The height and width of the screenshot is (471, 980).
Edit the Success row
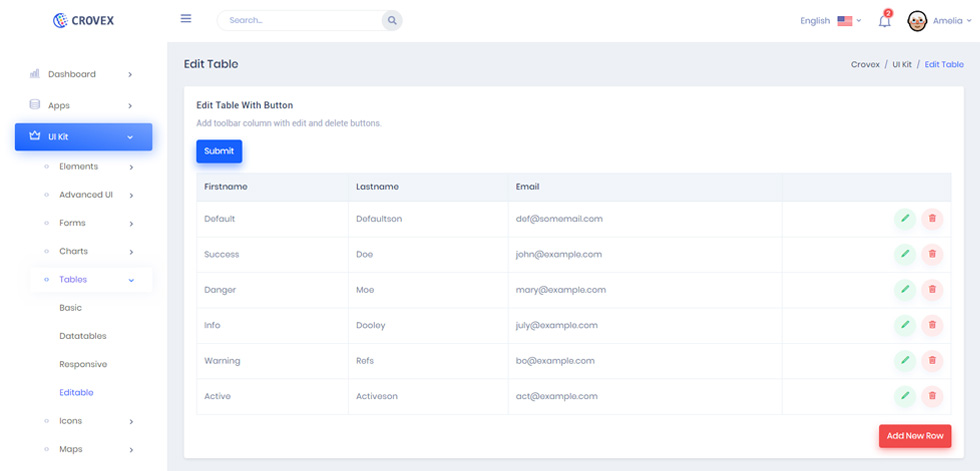[x=904, y=254]
